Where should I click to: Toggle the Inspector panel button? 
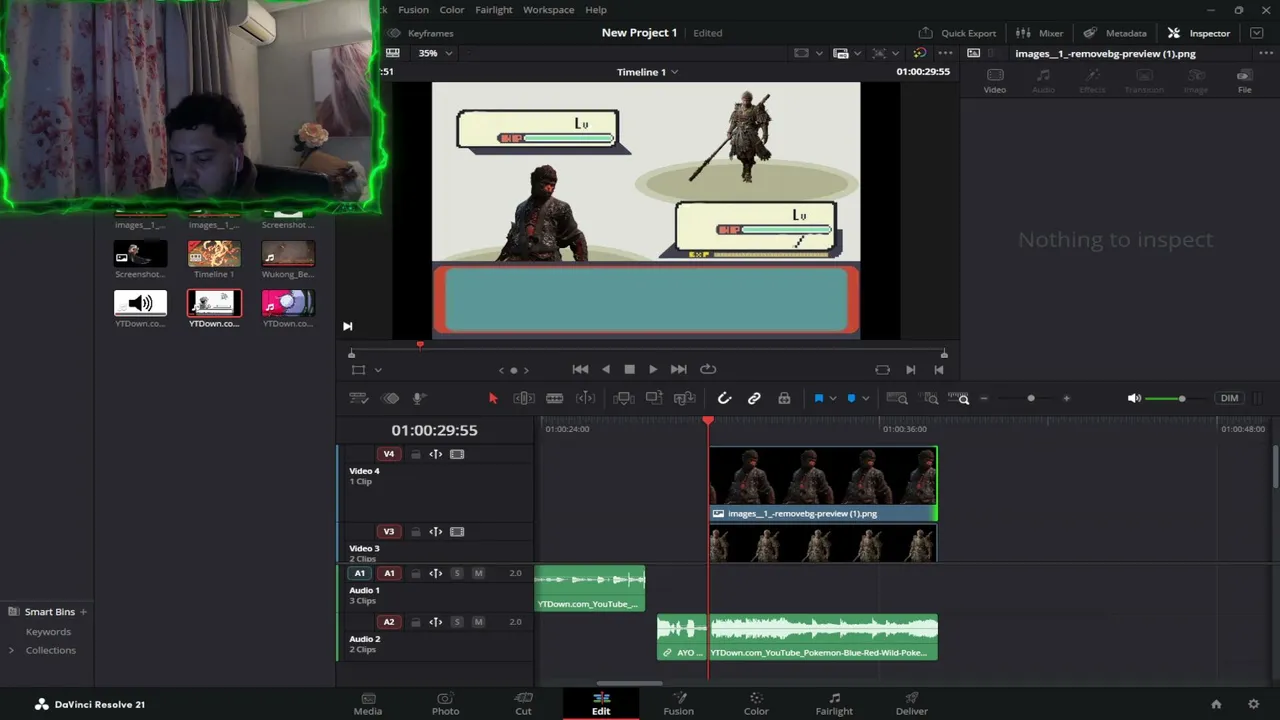click(1198, 33)
